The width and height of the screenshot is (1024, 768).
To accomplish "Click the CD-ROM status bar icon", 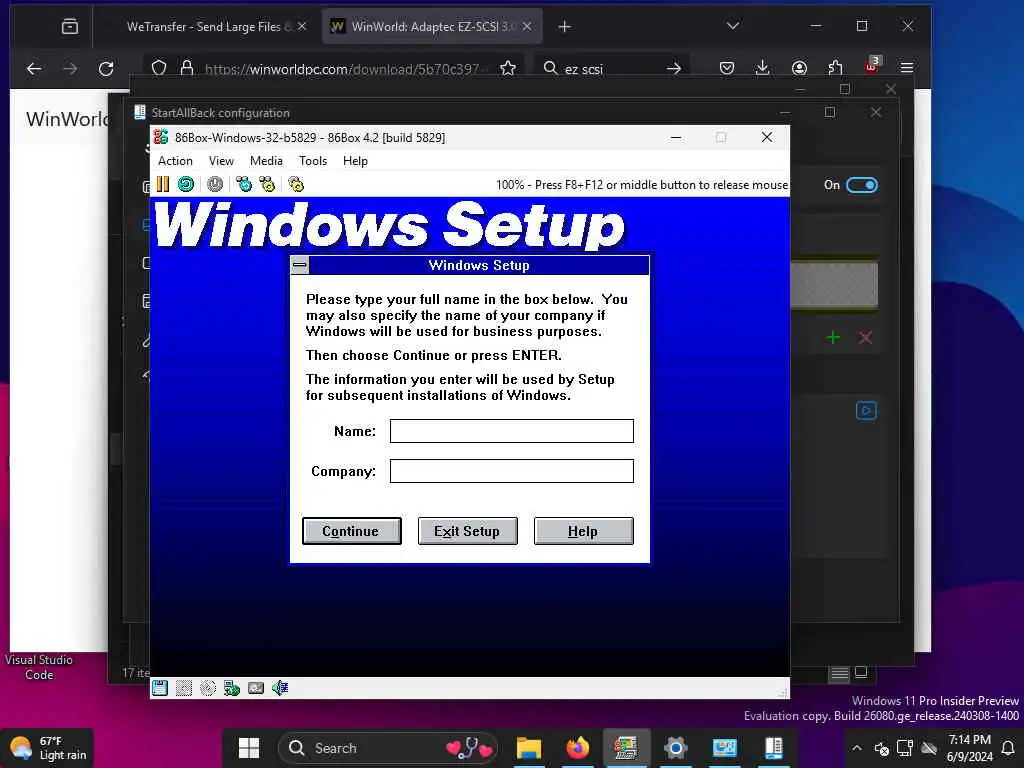I will point(208,688).
